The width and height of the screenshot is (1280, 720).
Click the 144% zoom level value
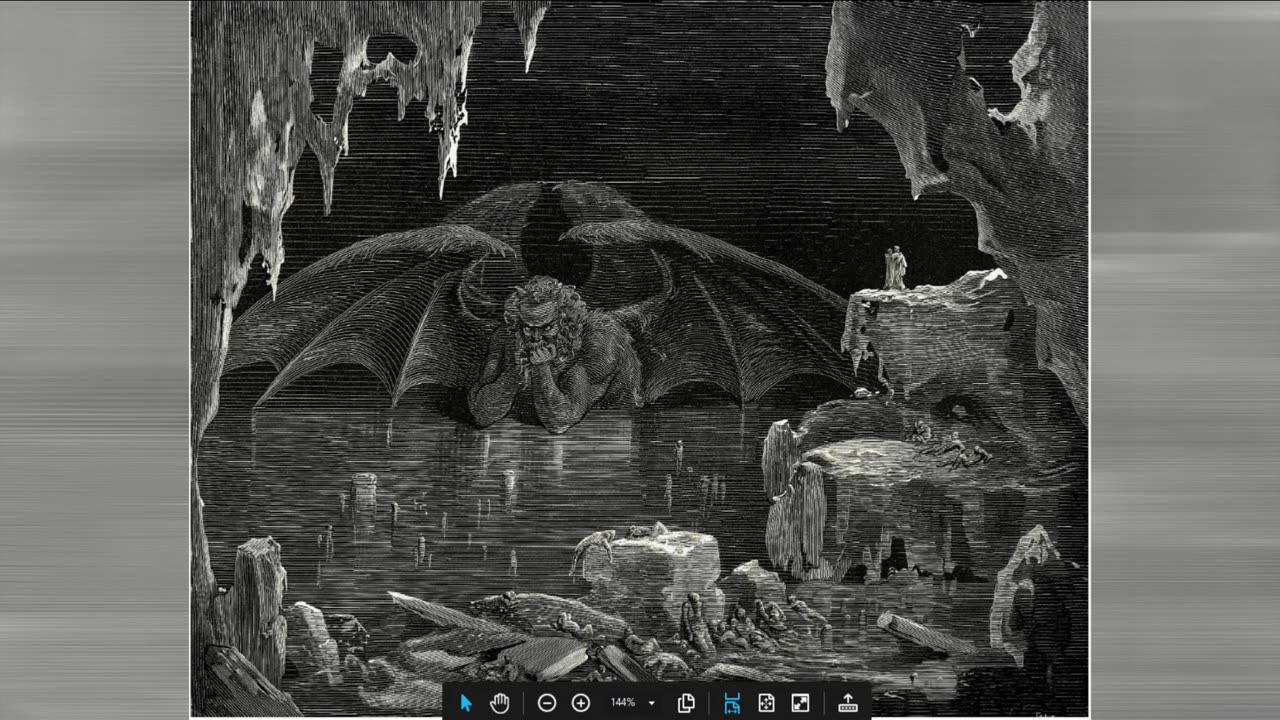coord(623,703)
